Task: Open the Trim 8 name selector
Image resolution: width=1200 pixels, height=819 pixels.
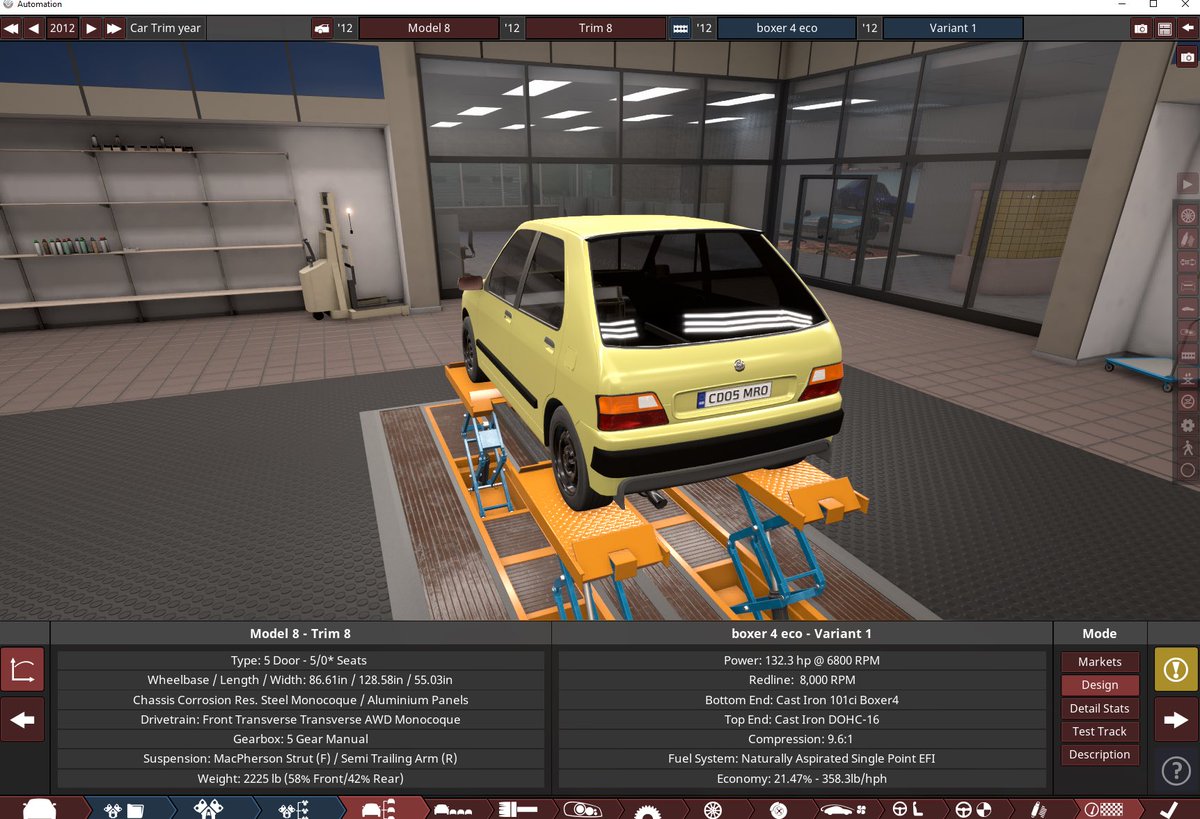Action: (x=596, y=28)
